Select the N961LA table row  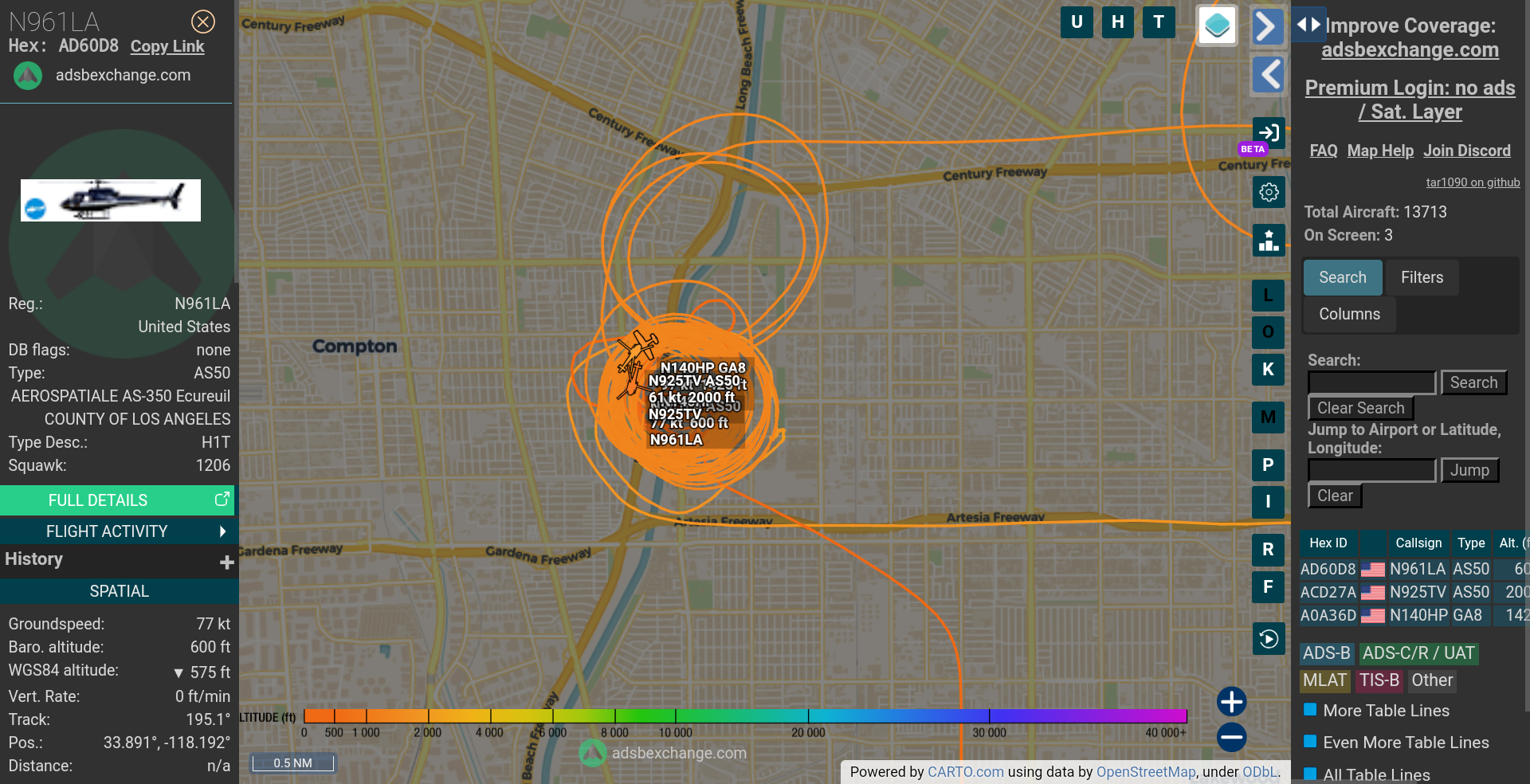point(1414,569)
